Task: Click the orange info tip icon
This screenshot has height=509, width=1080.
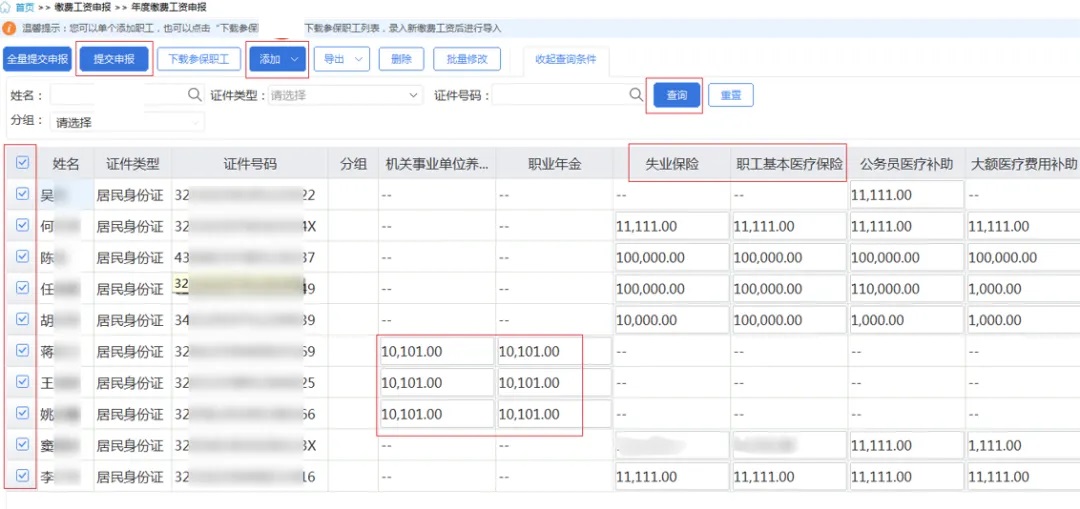Action: click(x=9, y=29)
